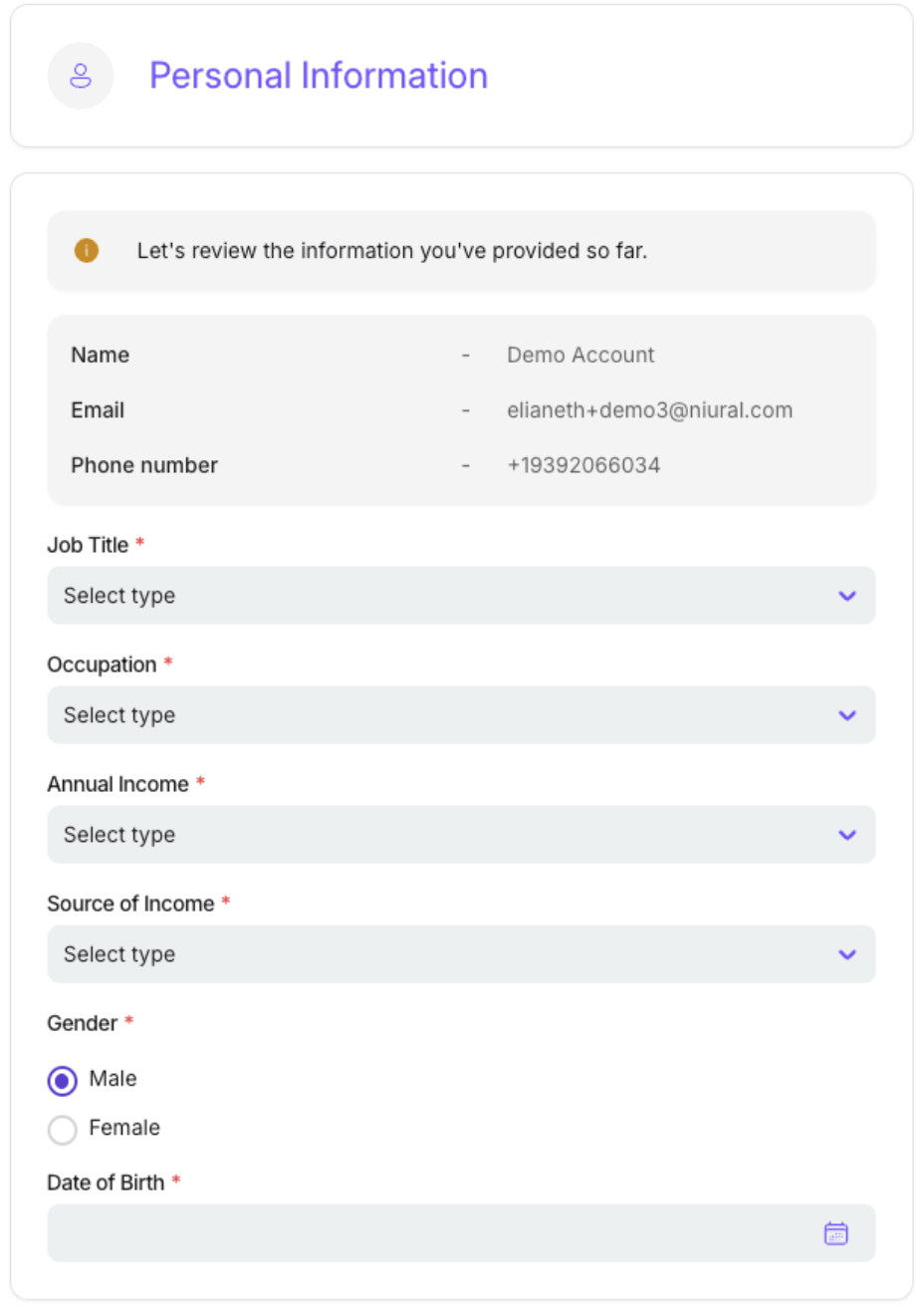924x1309 pixels.
Task: Open the Date of Birth calendar icon
Action: click(835, 1233)
